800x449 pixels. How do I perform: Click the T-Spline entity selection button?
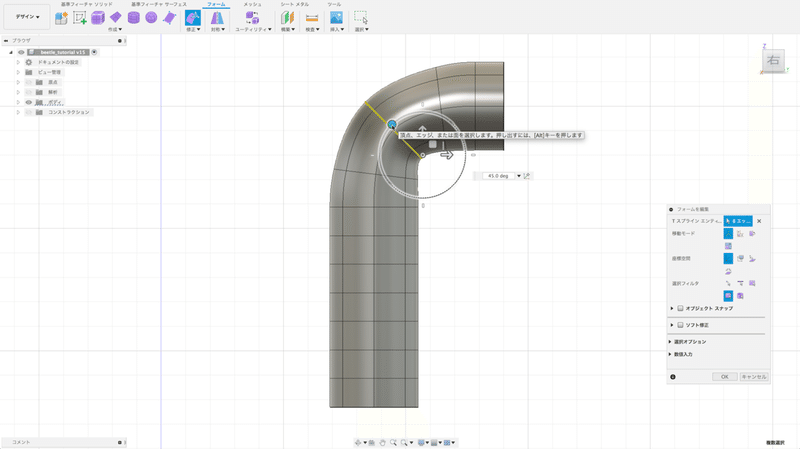738,221
